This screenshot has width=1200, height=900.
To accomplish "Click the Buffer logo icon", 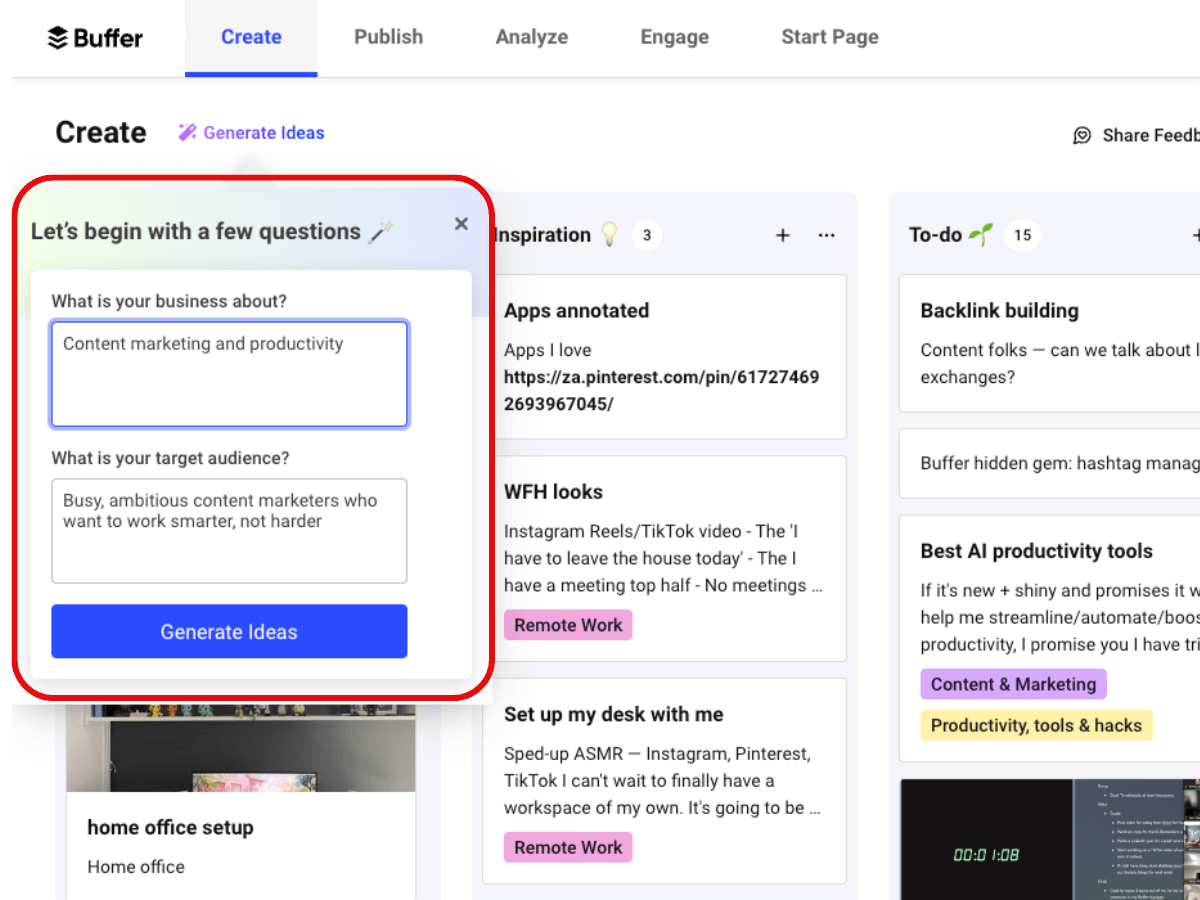I will [x=55, y=37].
